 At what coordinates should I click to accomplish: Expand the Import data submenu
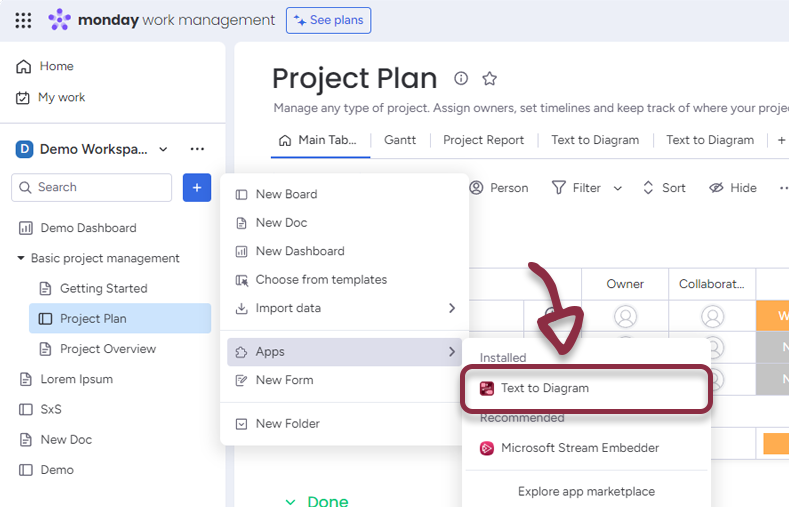click(451, 308)
